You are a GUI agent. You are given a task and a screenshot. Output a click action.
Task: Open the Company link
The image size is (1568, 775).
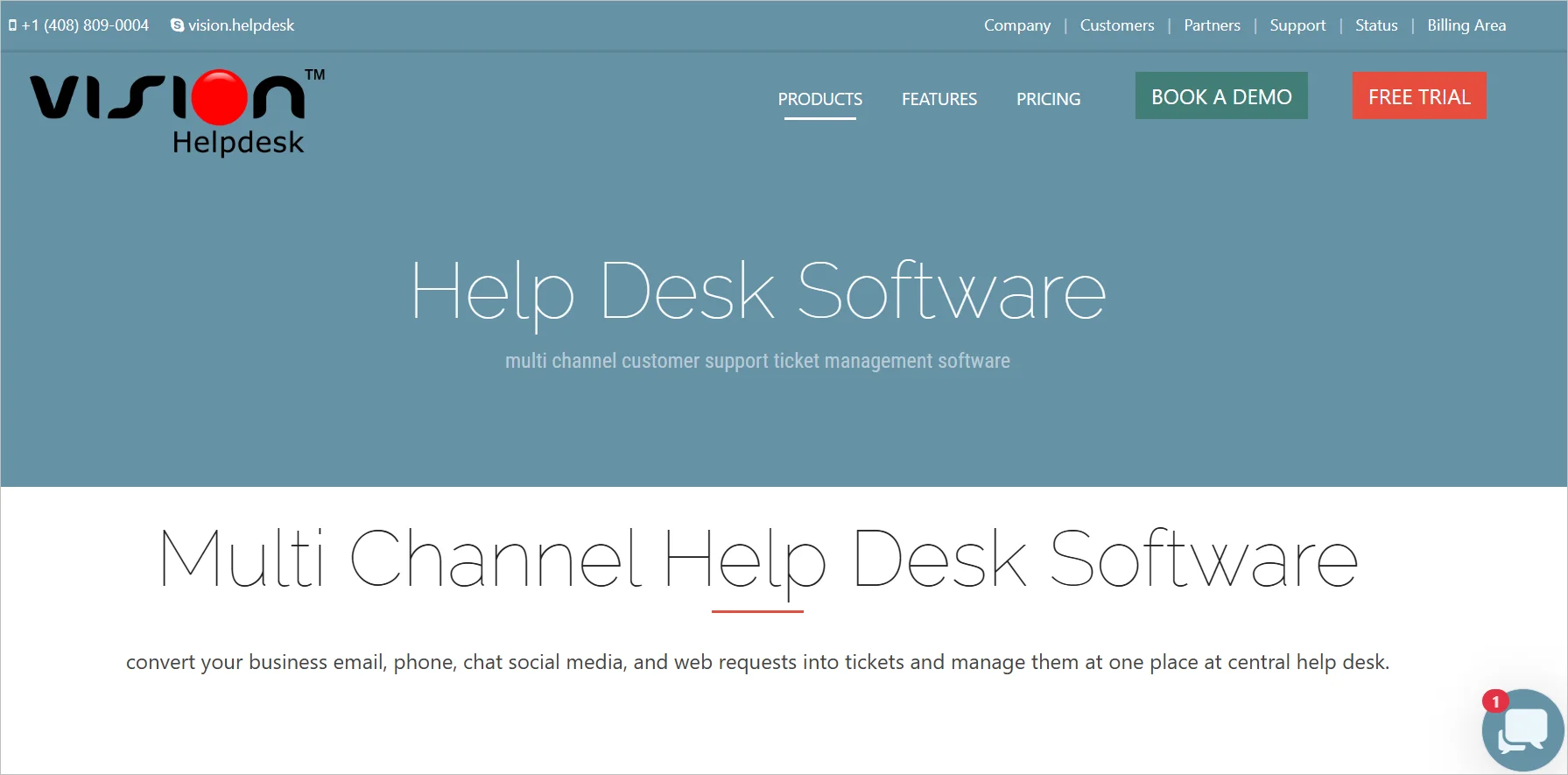(x=1017, y=25)
